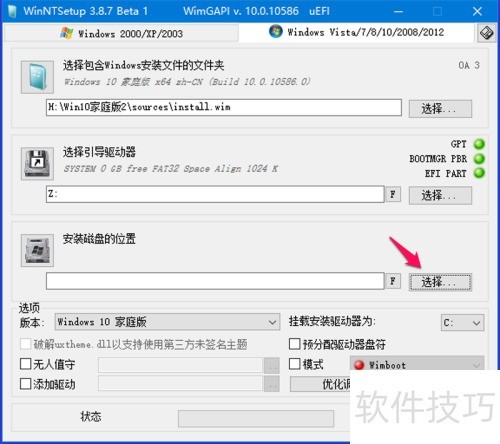Screen dimensions: 500x444
Task: Switch to Windows 2000/XP/2003 tab
Action: point(122,33)
